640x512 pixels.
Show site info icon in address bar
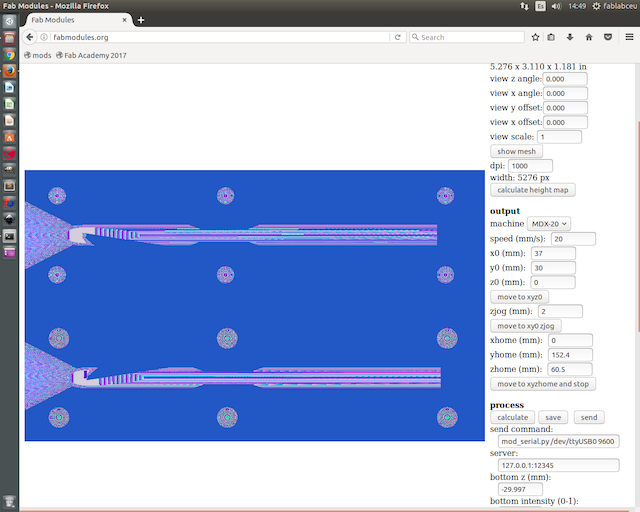click(x=44, y=37)
